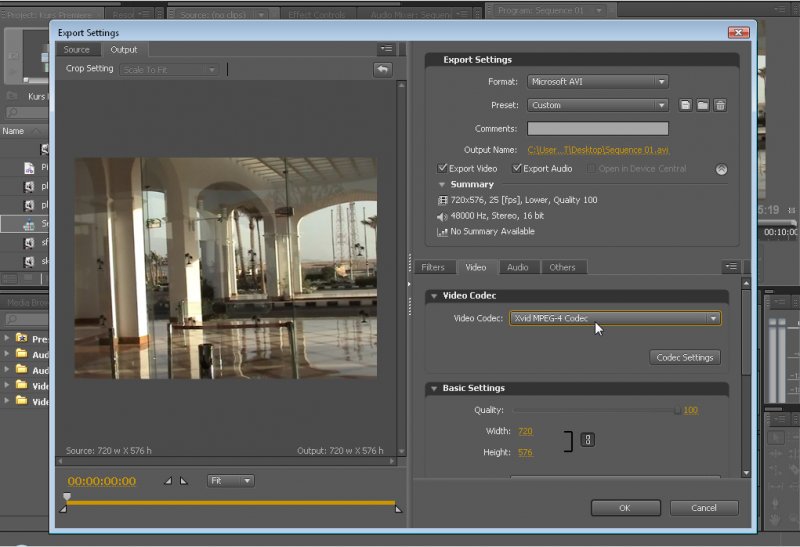Switch to the Audio tab

click(x=517, y=267)
